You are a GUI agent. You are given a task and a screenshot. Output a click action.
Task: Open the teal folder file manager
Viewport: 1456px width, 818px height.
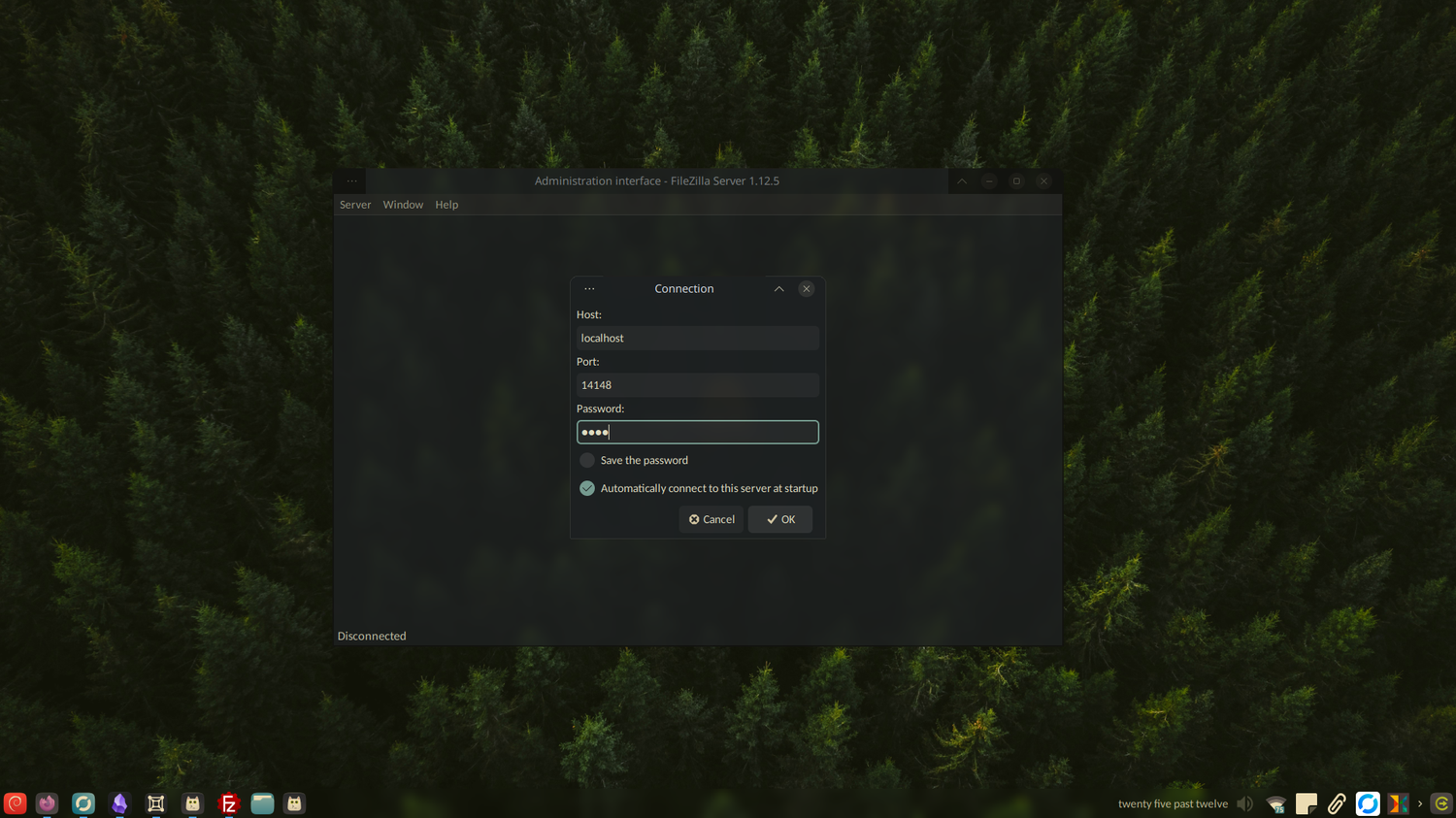[x=262, y=803]
